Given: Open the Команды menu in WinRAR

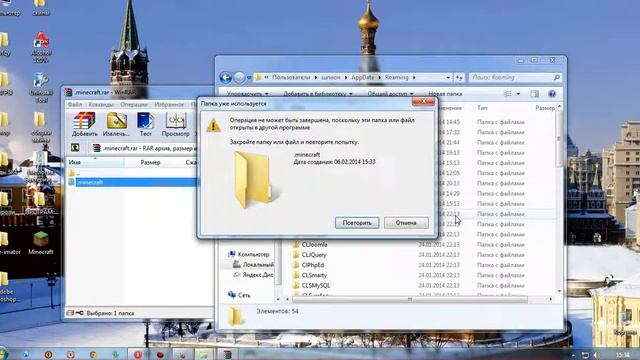Looking at the screenshot, I should click(101, 104).
